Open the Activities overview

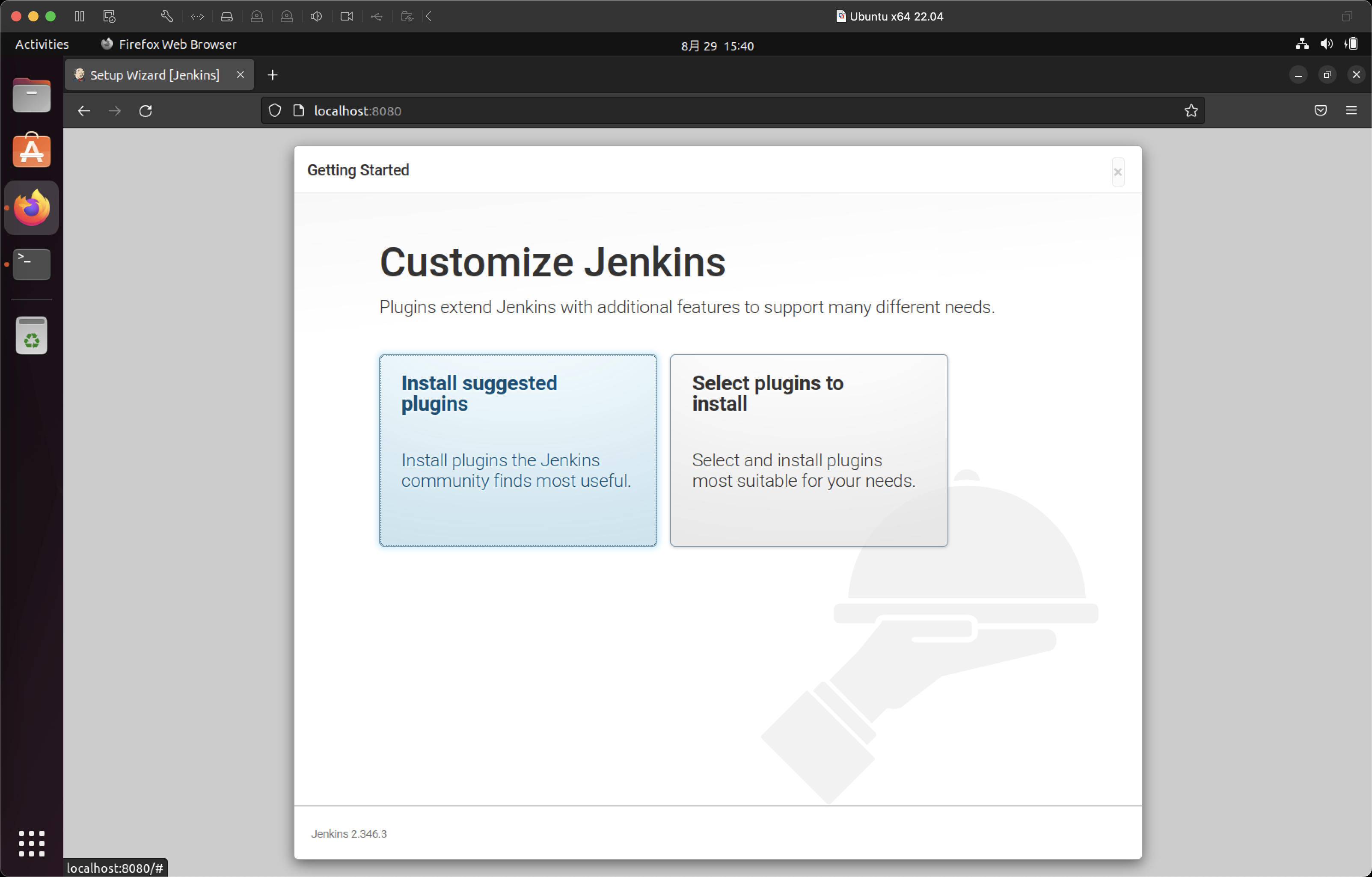coord(42,44)
